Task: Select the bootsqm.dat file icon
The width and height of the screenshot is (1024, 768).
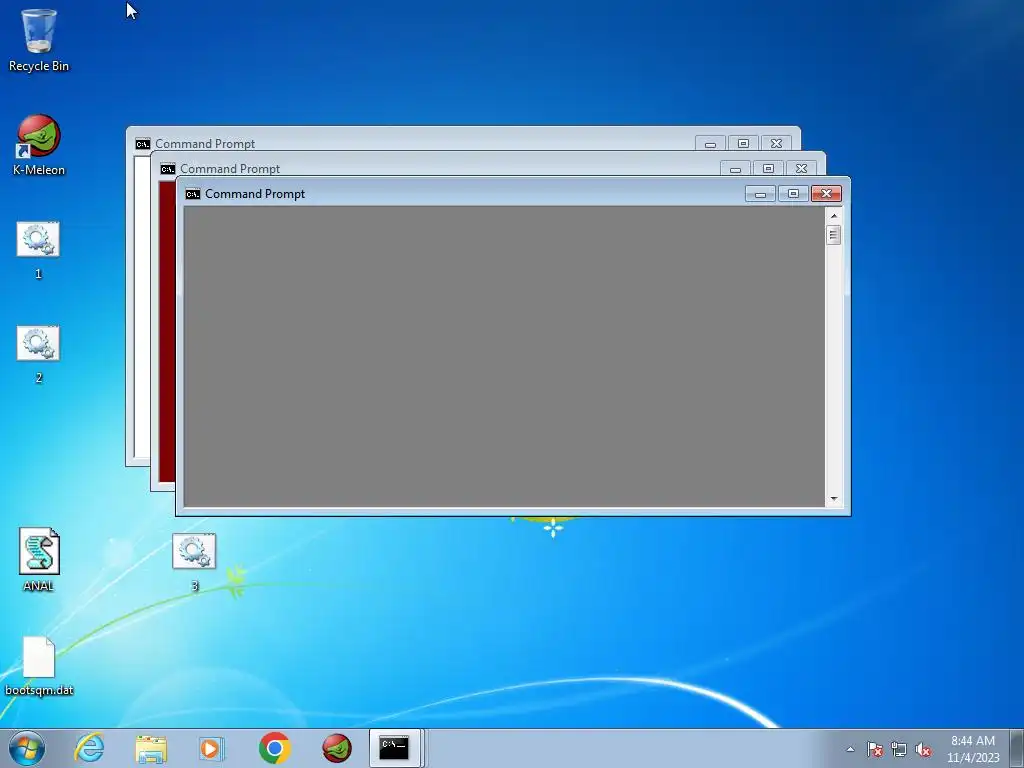Action: pyautogui.click(x=39, y=666)
